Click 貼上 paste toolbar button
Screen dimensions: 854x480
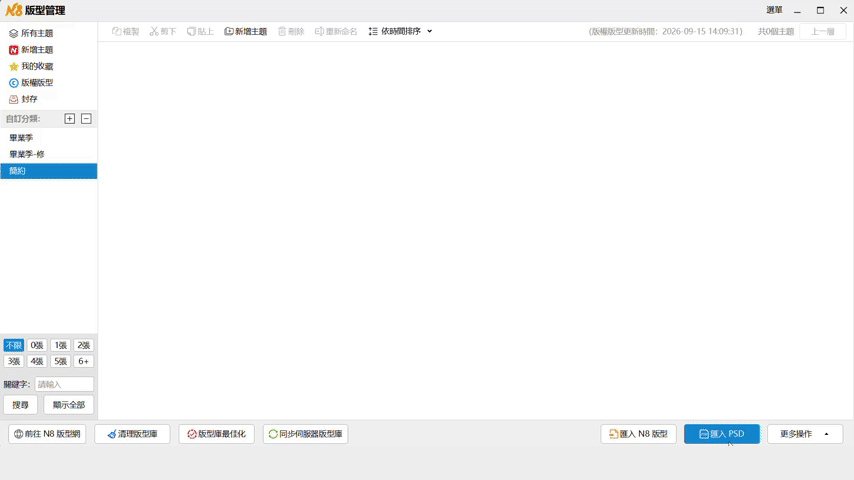click(x=200, y=32)
